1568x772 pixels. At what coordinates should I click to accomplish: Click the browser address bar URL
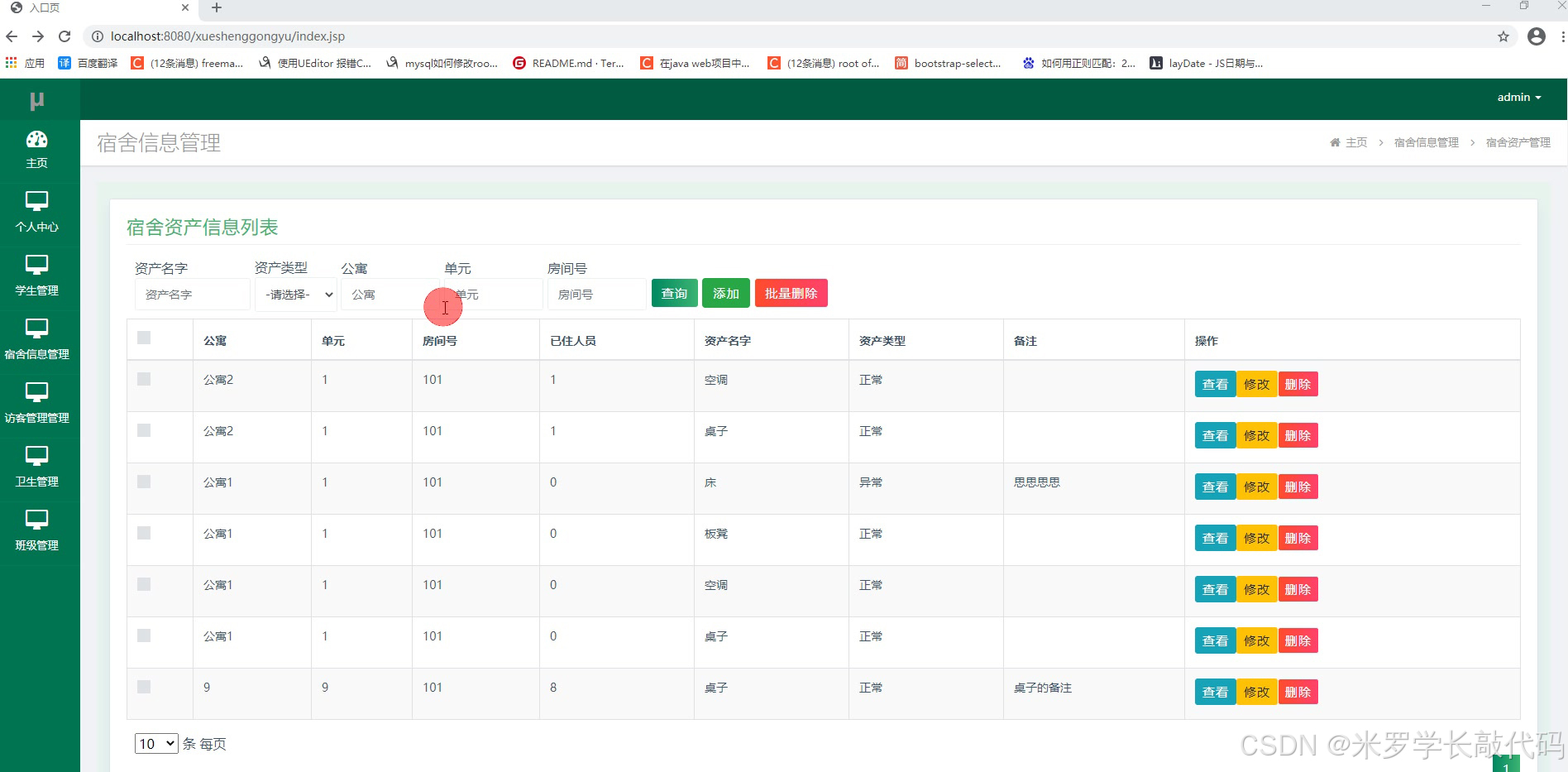click(227, 36)
